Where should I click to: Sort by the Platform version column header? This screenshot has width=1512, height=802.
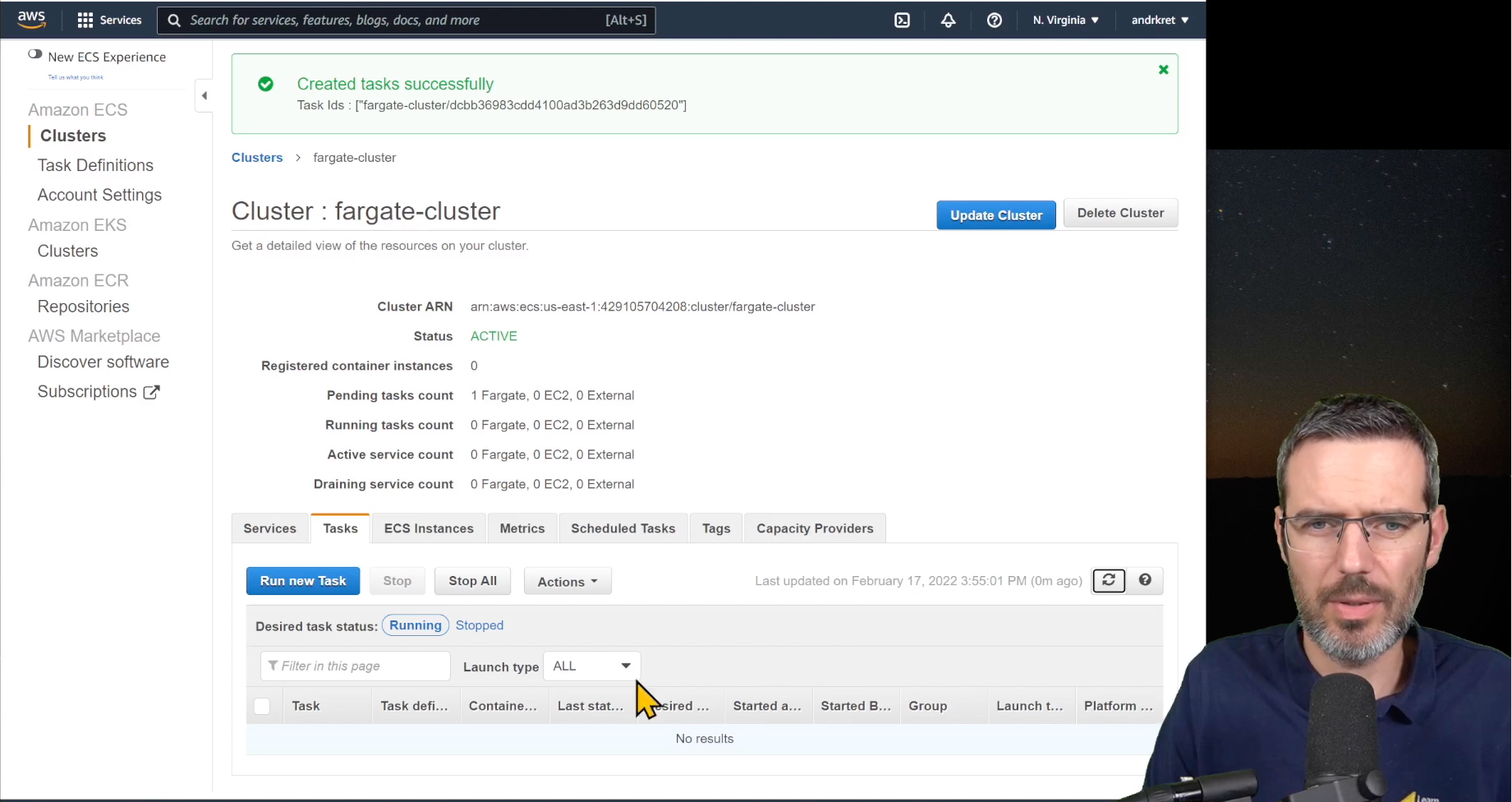pyautogui.click(x=1119, y=706)
